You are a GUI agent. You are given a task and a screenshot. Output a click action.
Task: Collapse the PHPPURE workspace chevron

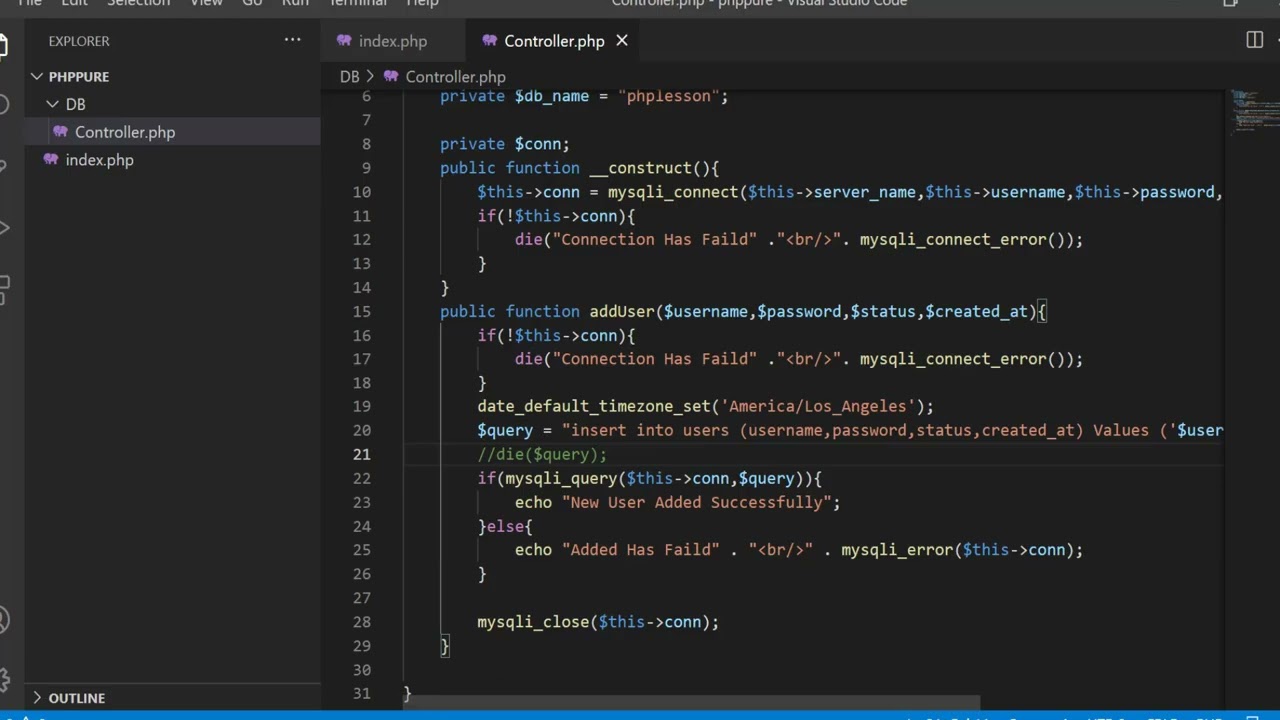coord(37,76)
